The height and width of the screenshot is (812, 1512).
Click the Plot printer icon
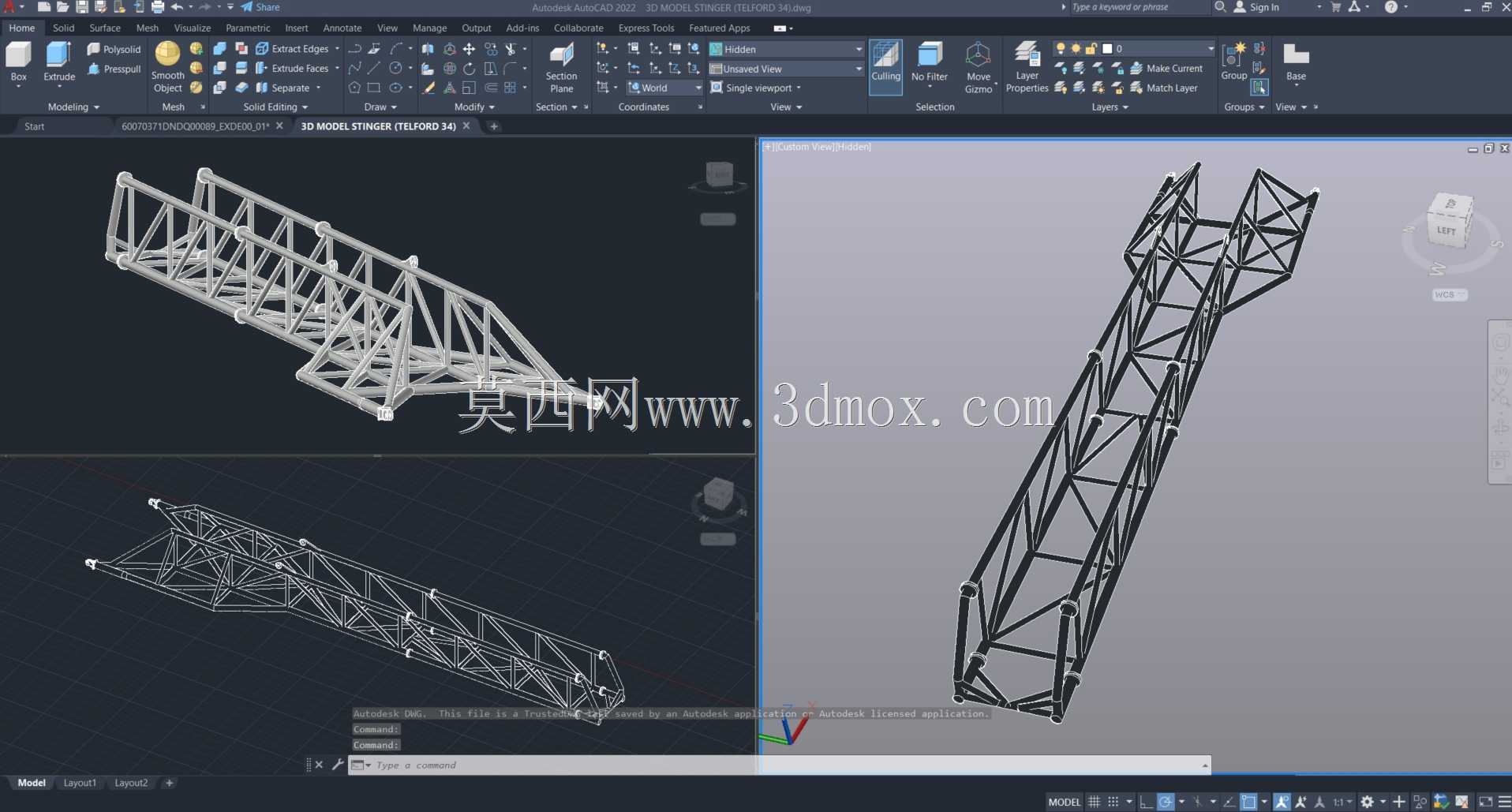click(x=157, y=7)
